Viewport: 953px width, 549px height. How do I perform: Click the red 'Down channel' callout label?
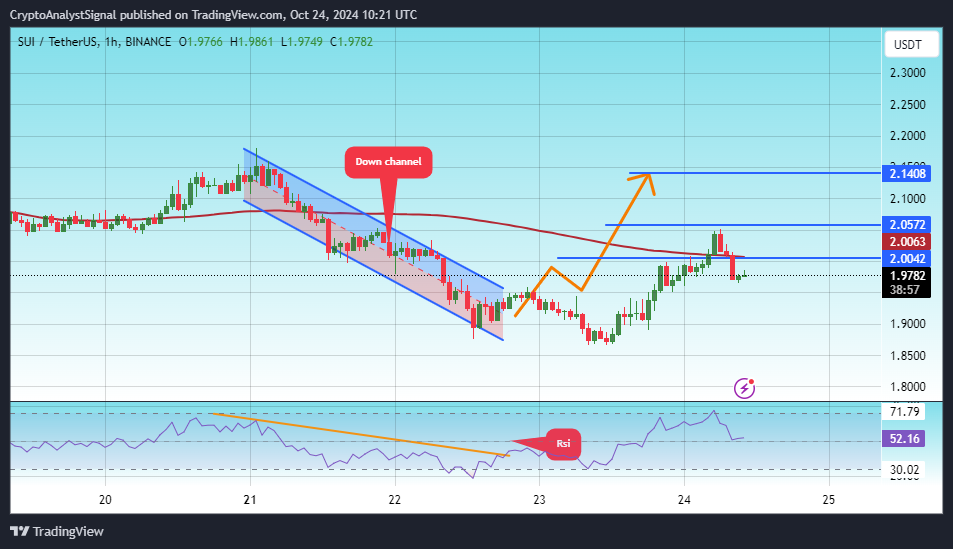[388, 162]
